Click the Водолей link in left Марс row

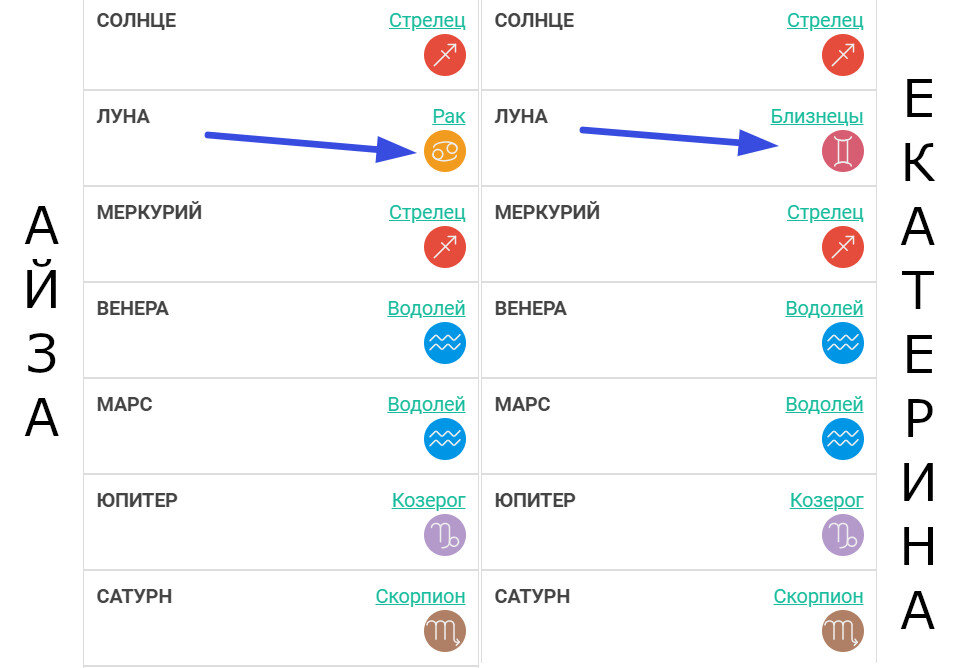click(x=426, y=405)
